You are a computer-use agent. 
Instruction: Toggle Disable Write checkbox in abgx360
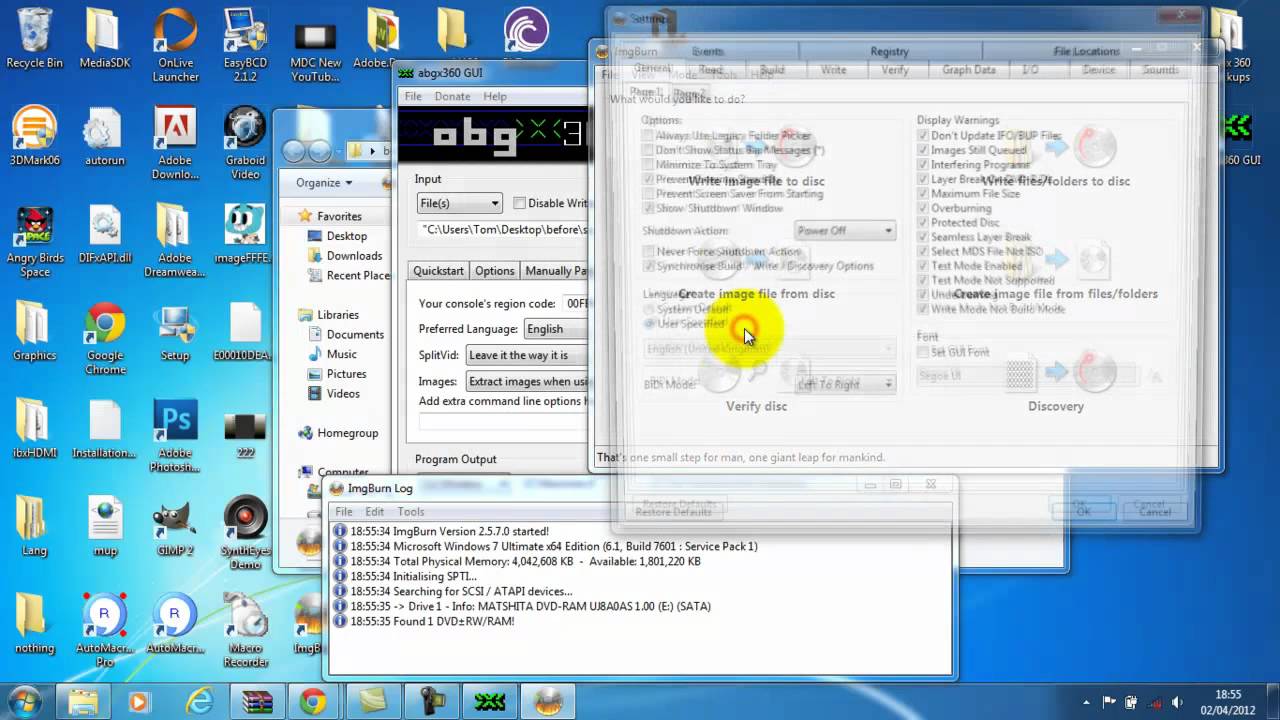click(x=519, y=203)
